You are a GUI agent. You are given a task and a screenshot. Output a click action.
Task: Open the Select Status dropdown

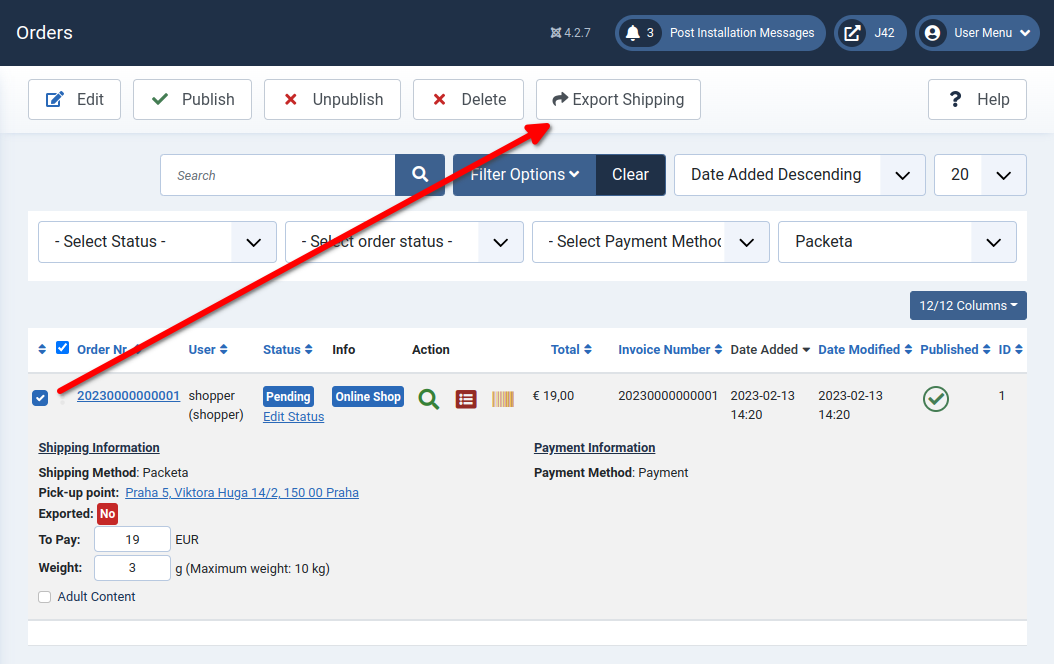[157, 242]
